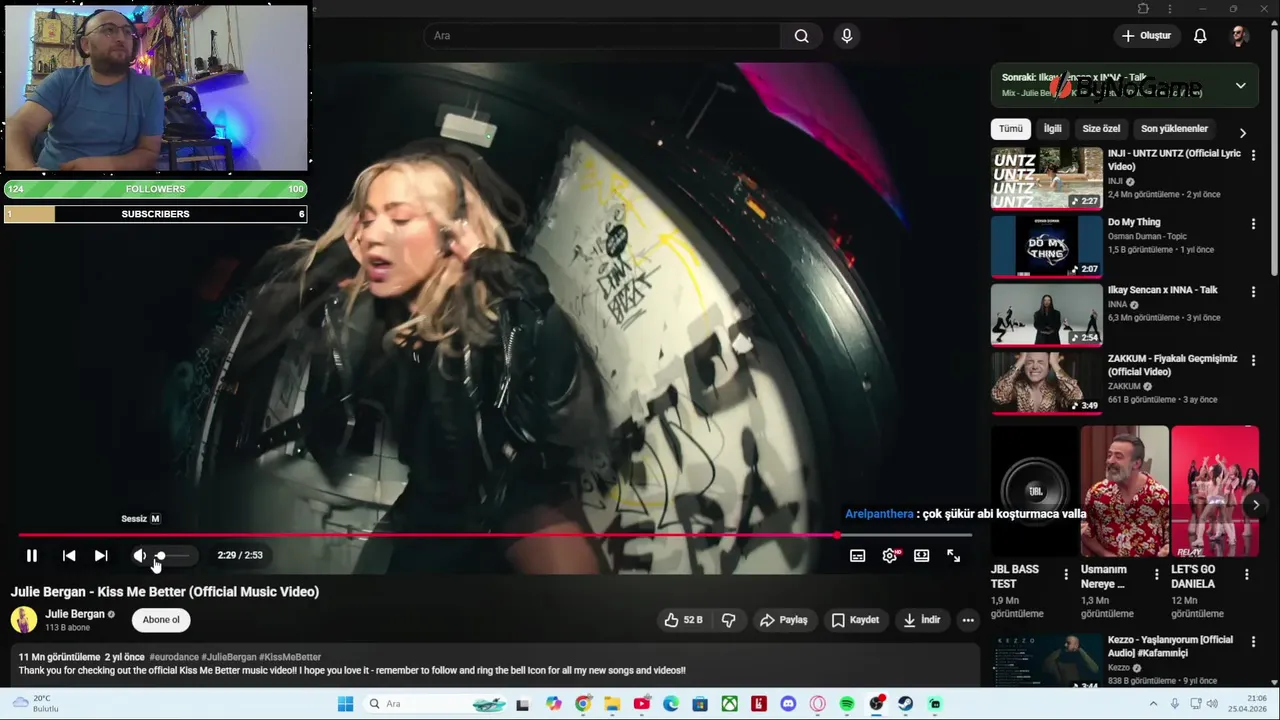
Task: Open the Usmanım Nereye short thumbnail
Action: coord(1124,491)
